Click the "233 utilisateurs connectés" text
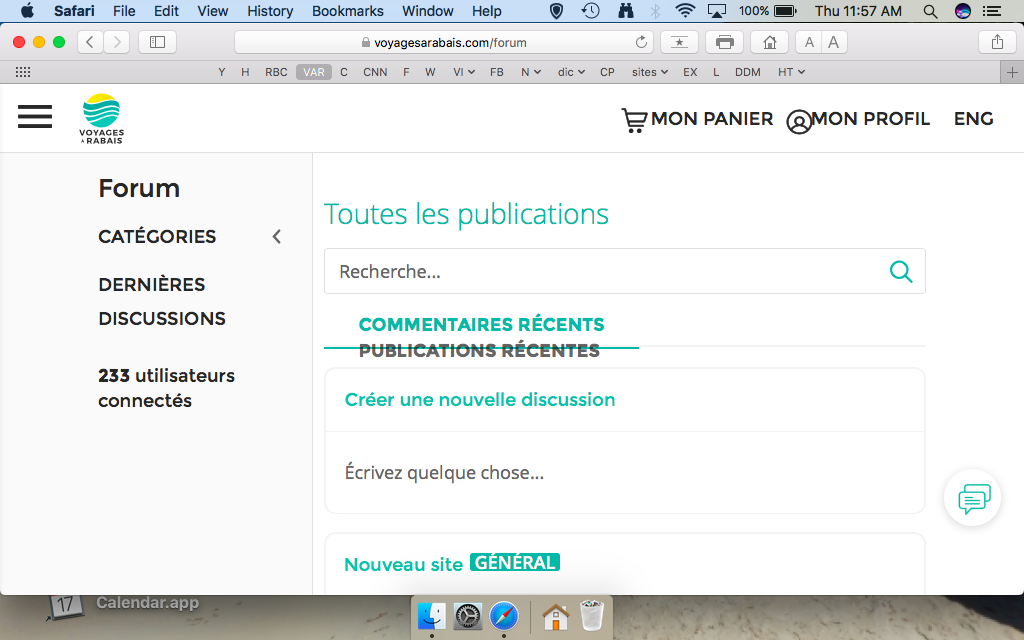1024x640 pixels. (x=167, y=388)
